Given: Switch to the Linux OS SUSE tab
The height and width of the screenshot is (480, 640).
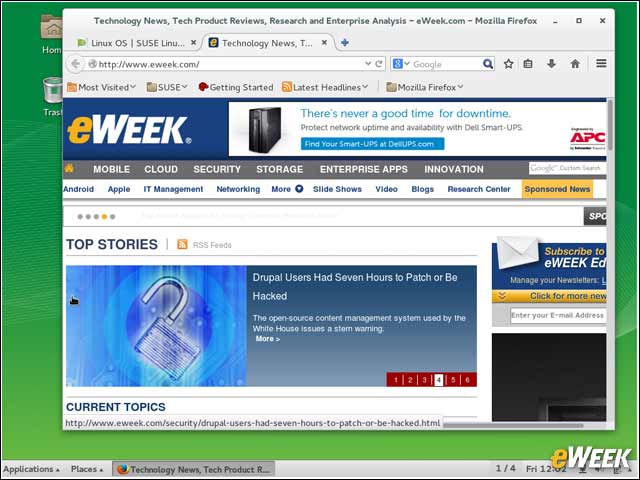Looking at the screenshot, I should [137, 43].
